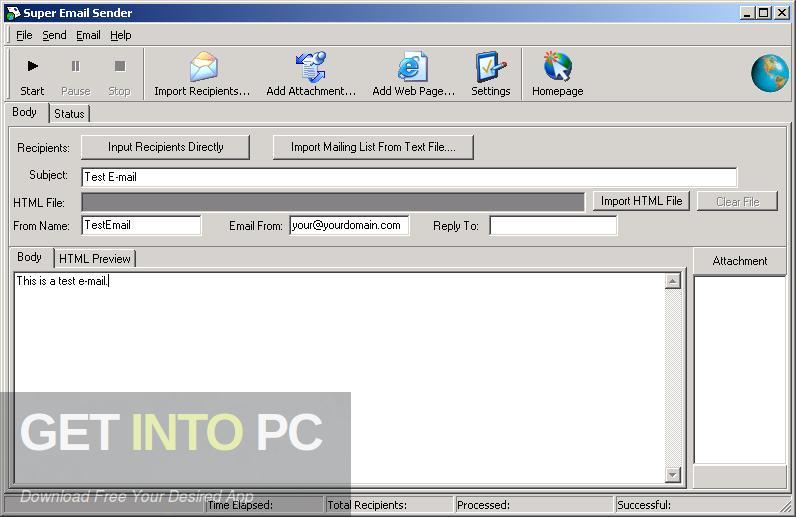Minimize the Super Email Sender window
This screenshot has width=796, height=517.
coord(746,13)
